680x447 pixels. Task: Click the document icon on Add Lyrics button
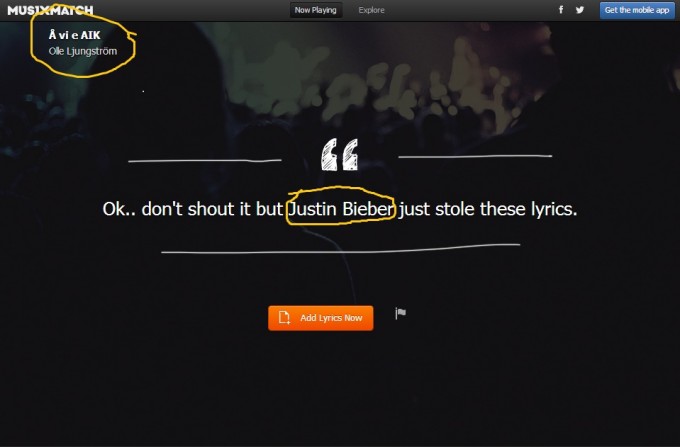click(284, 318)
